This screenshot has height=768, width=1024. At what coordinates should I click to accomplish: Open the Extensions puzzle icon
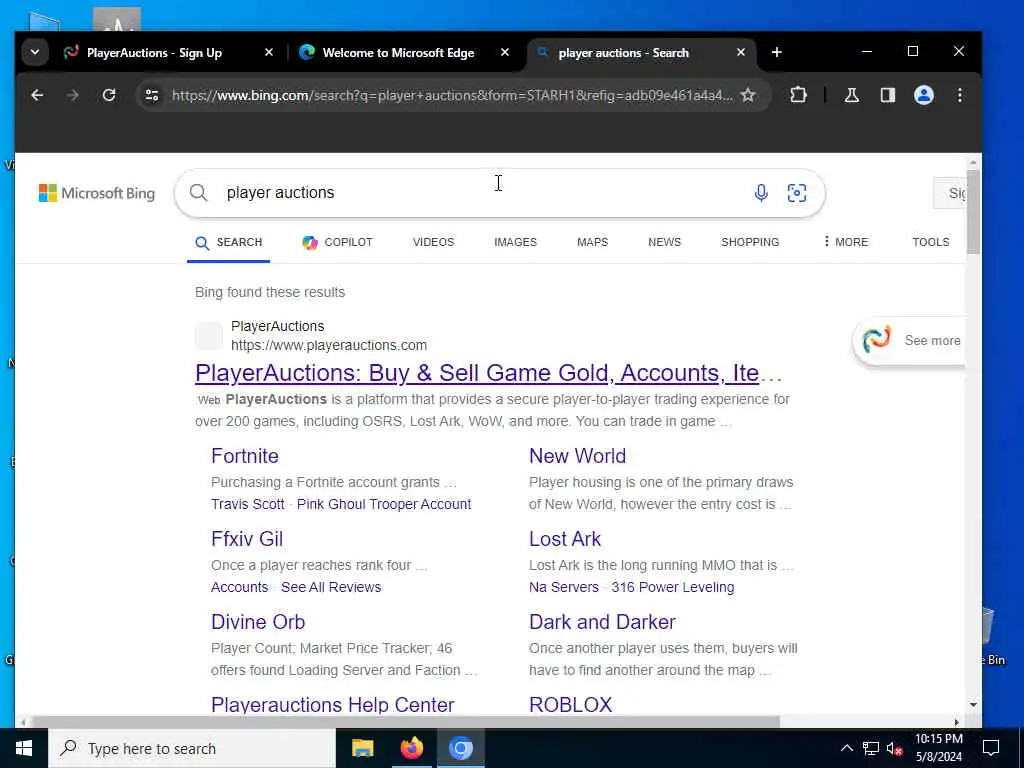coord(798,95)
